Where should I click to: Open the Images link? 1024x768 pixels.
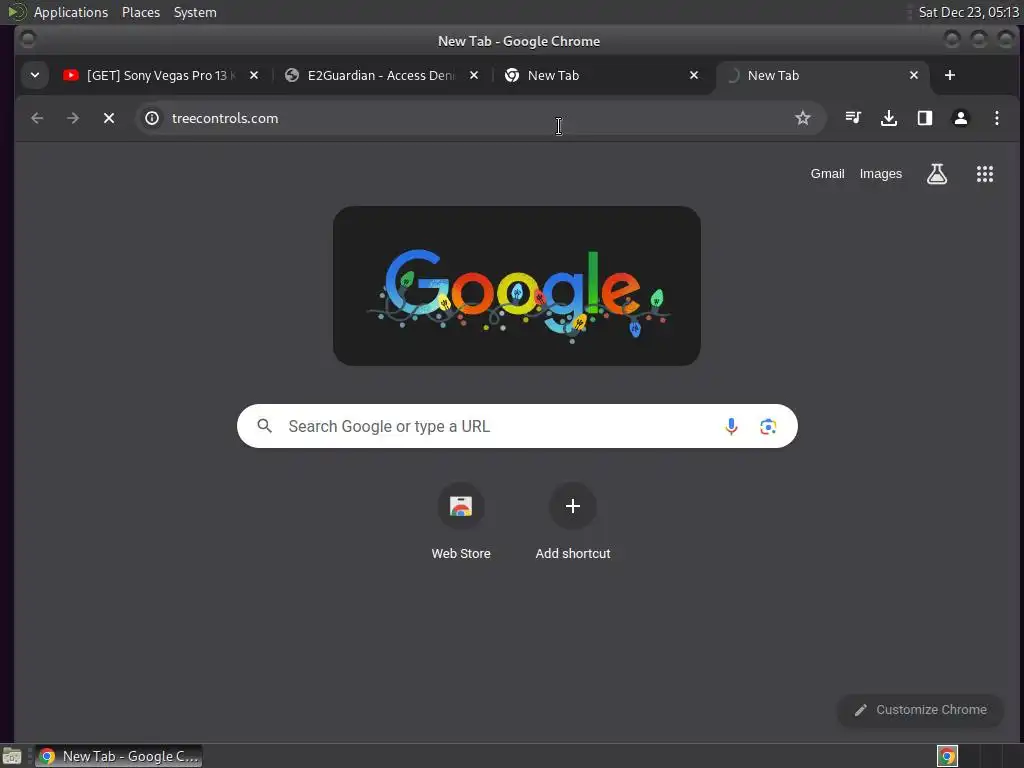880,174
